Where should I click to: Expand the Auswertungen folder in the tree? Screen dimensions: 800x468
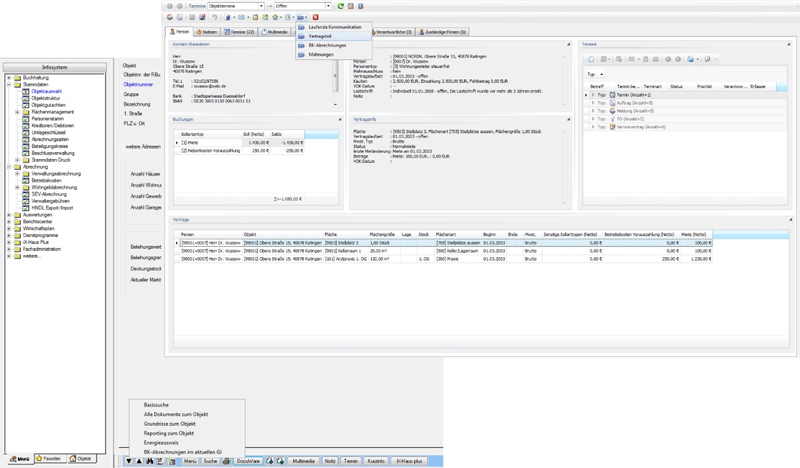(8, 214)
